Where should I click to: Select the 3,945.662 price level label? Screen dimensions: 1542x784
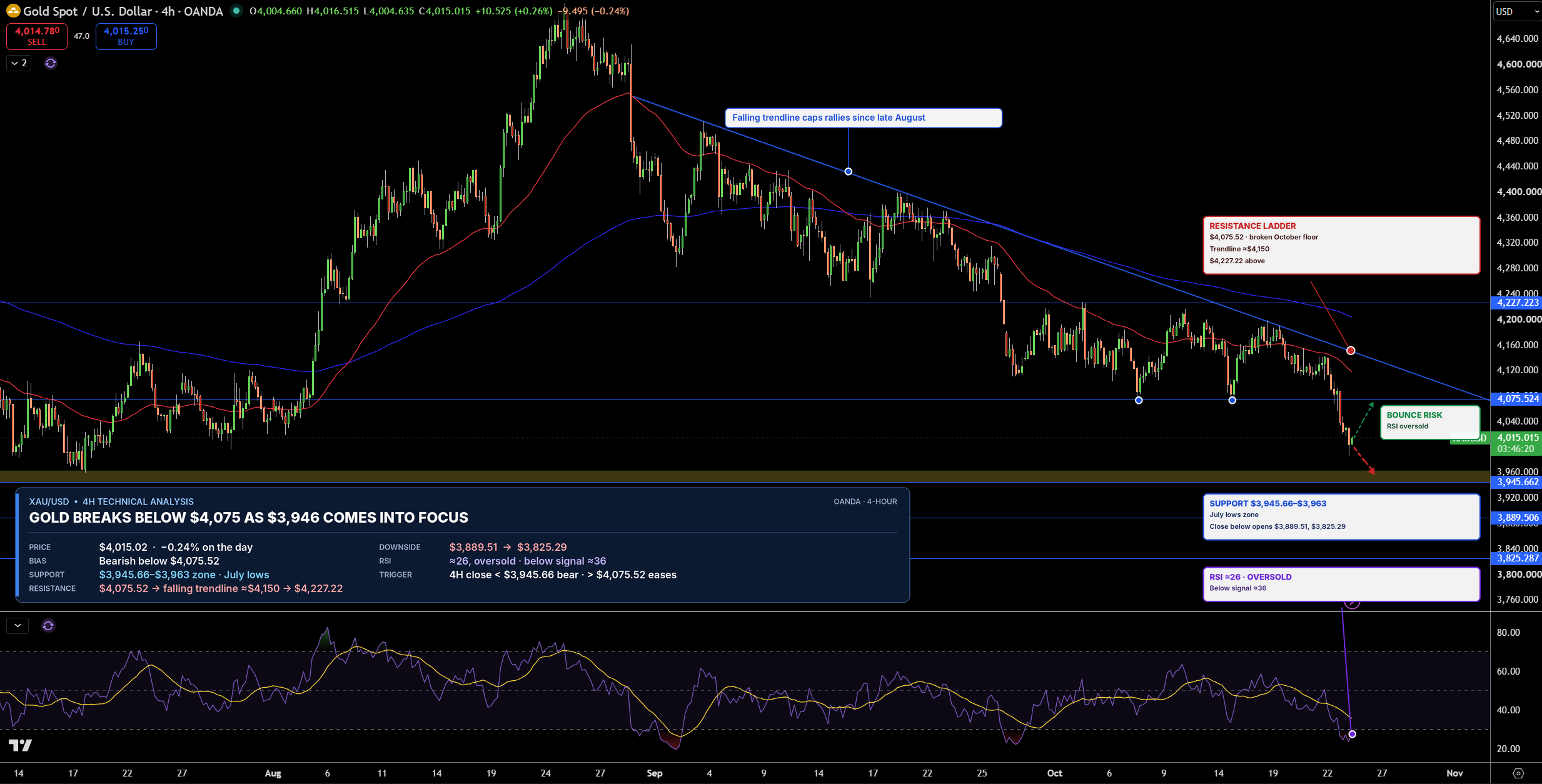[x=1517, y=482]
